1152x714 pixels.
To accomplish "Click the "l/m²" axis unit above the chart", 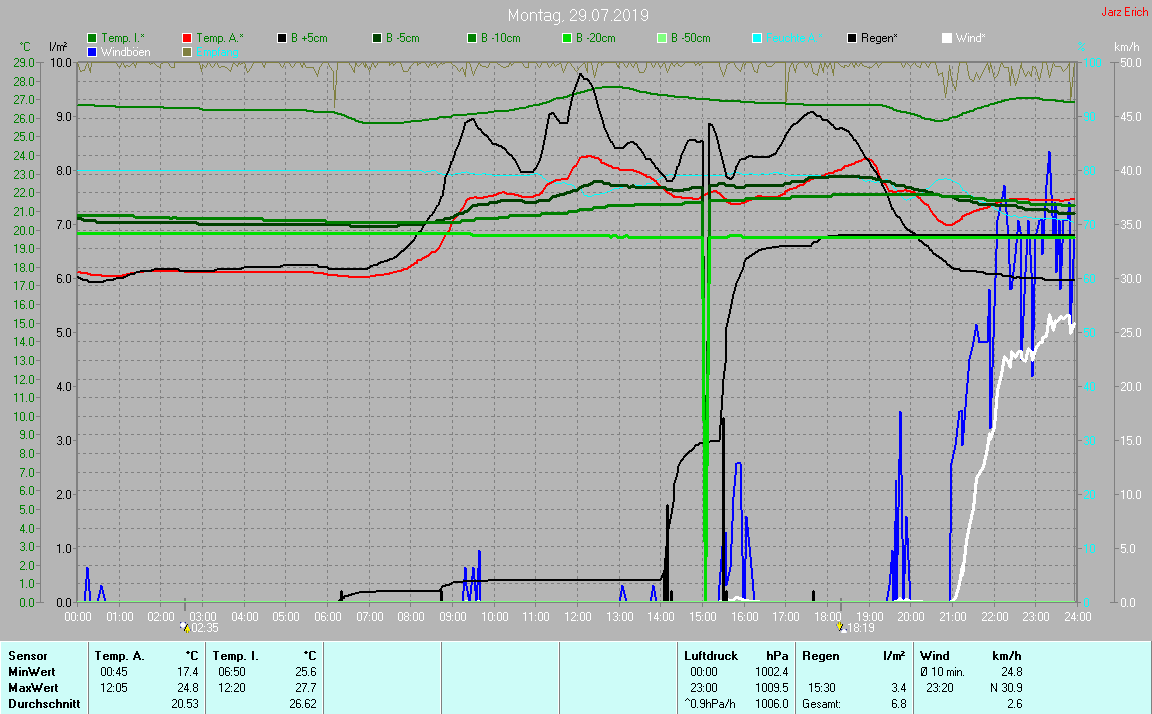I will click(58, 47).
